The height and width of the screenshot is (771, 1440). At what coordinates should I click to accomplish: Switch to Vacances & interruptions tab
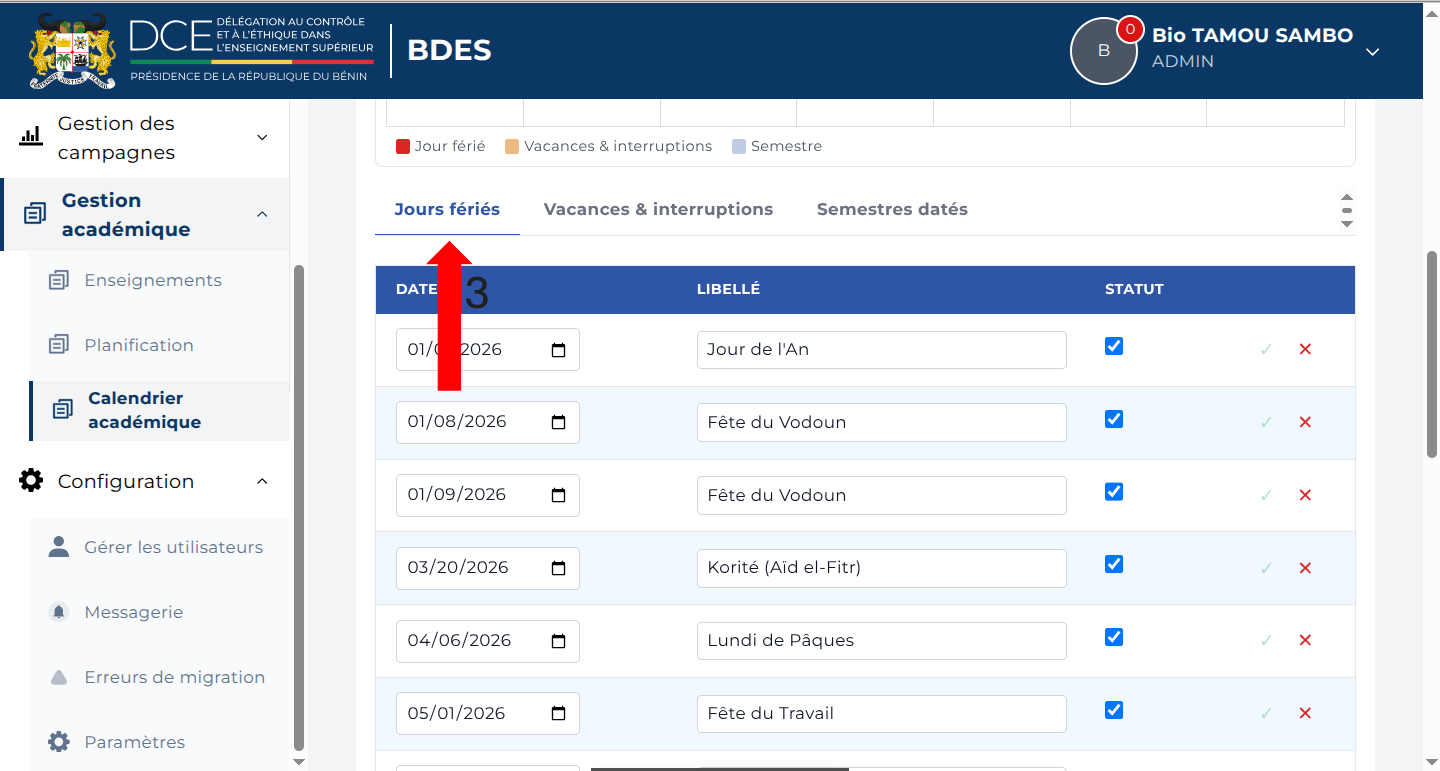coord(658,209)
